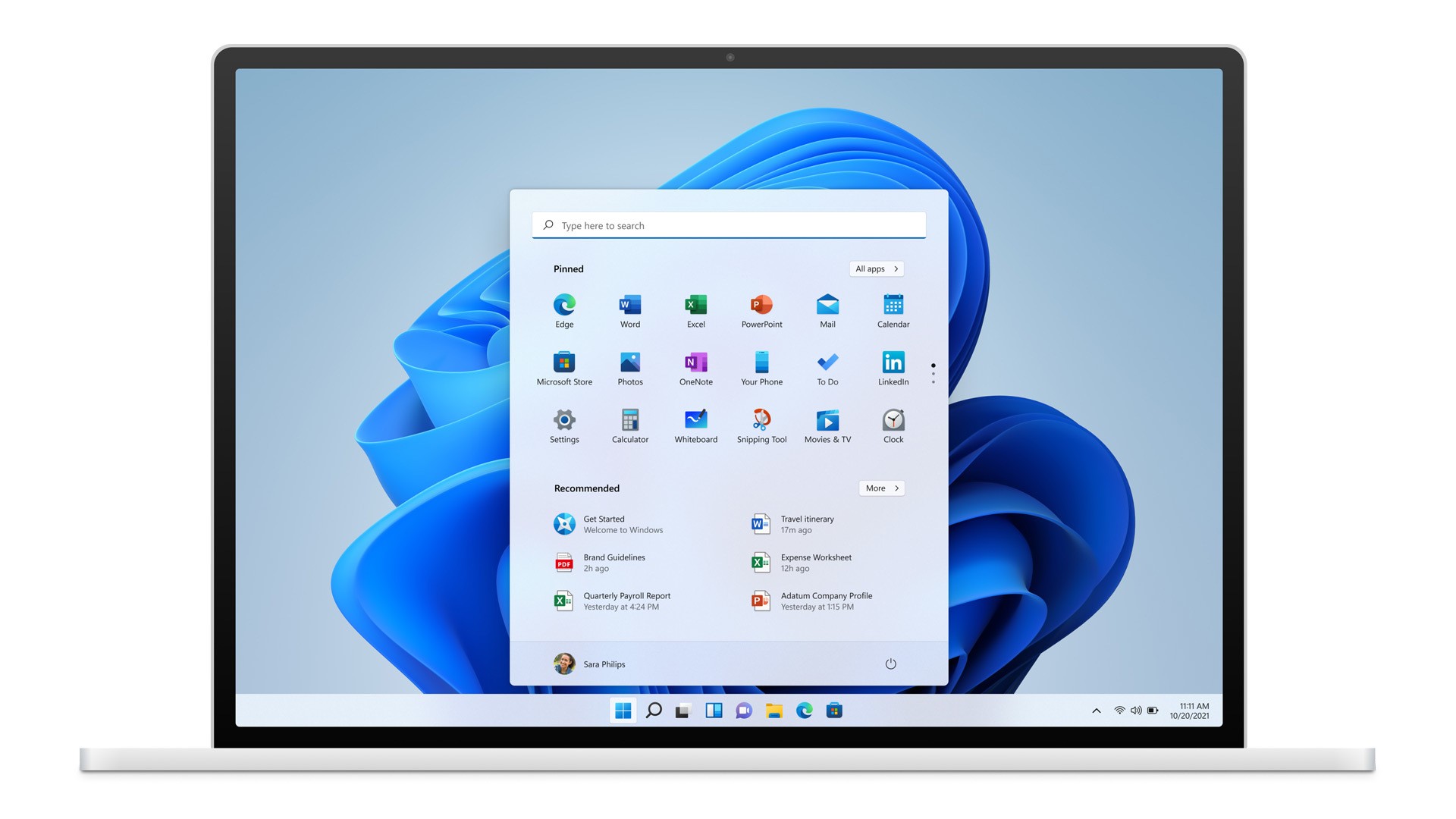The image size is (1456, 819).
Task: Open Settings from pinned apps
Action: click(563, 421)
